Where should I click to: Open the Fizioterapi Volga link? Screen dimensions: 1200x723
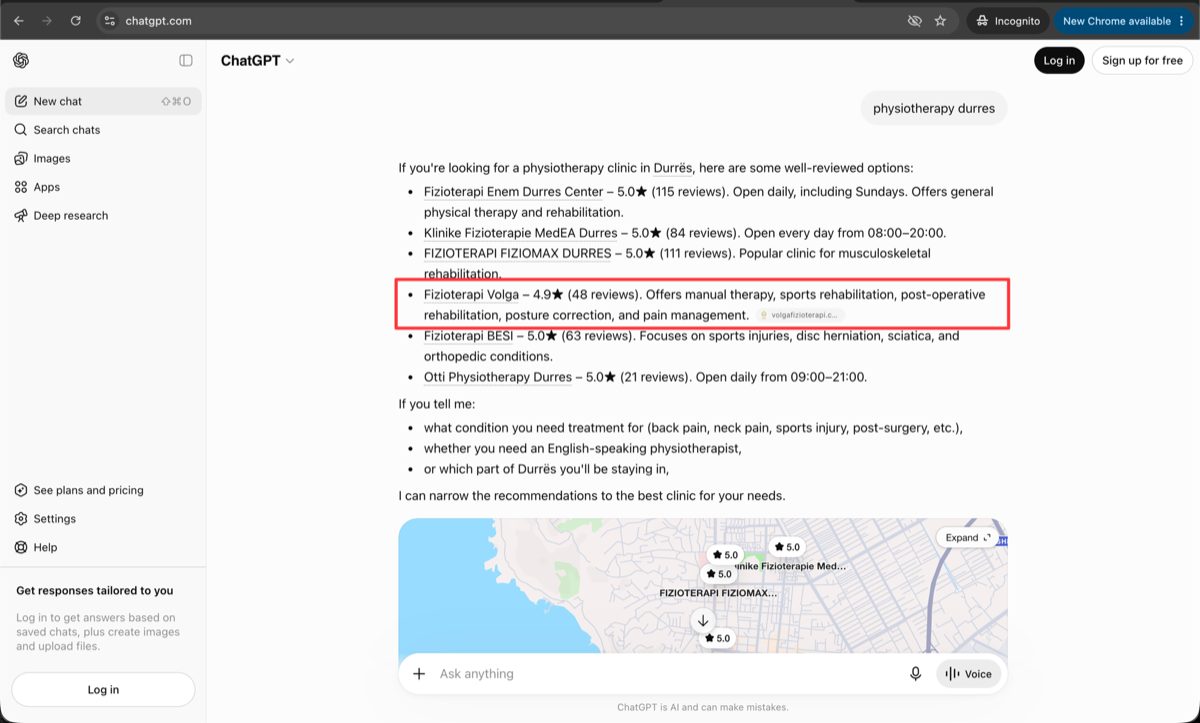click(x=471, y=295)
